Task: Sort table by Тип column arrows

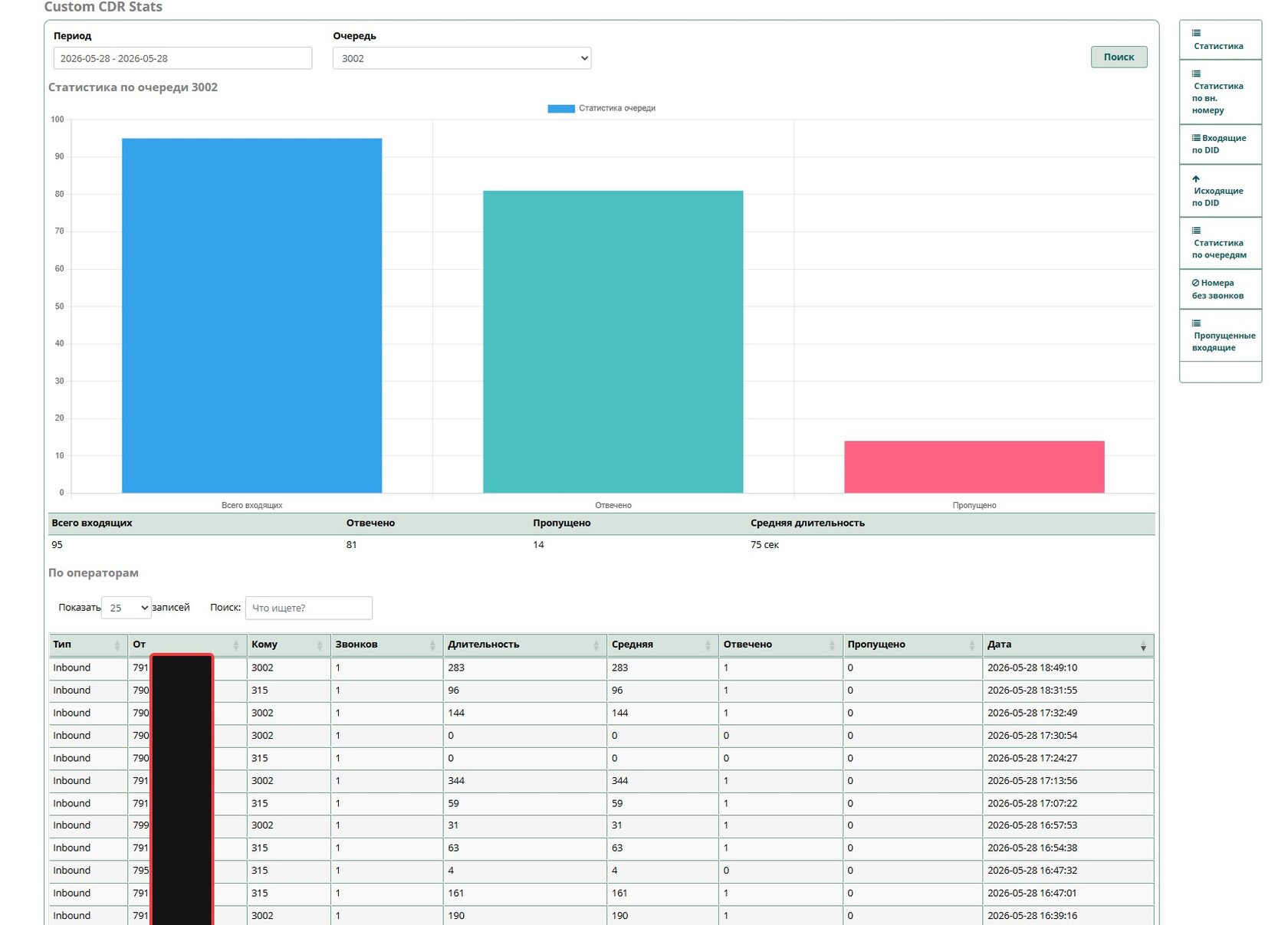Action: (117, 645)
